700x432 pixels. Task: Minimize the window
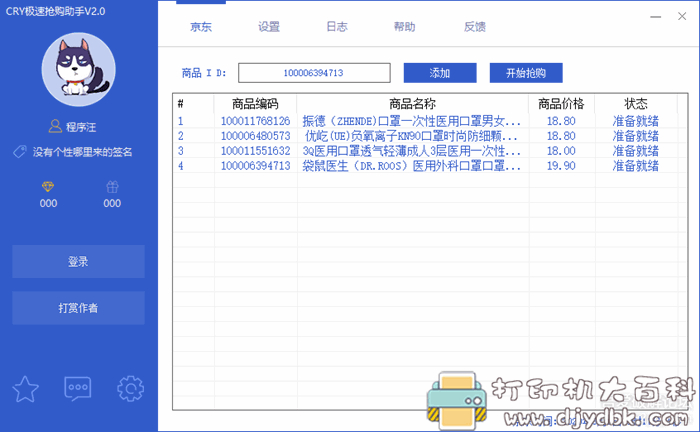click(655, 17)
